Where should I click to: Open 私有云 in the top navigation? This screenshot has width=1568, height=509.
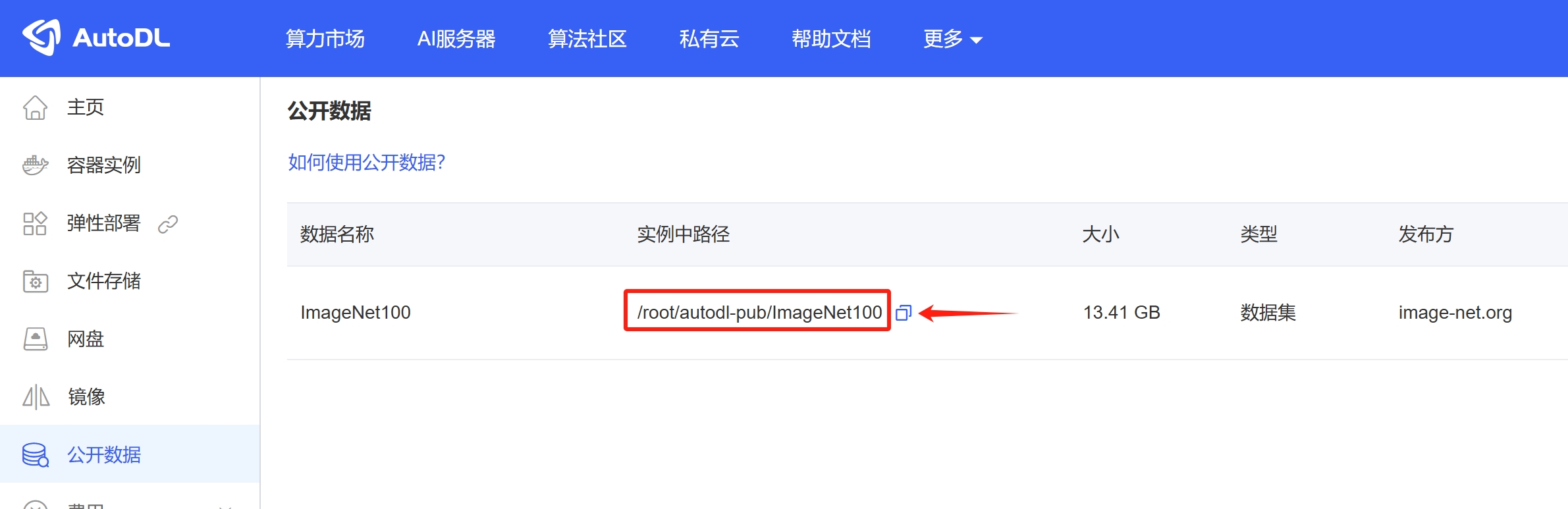(x=709, y=39)
